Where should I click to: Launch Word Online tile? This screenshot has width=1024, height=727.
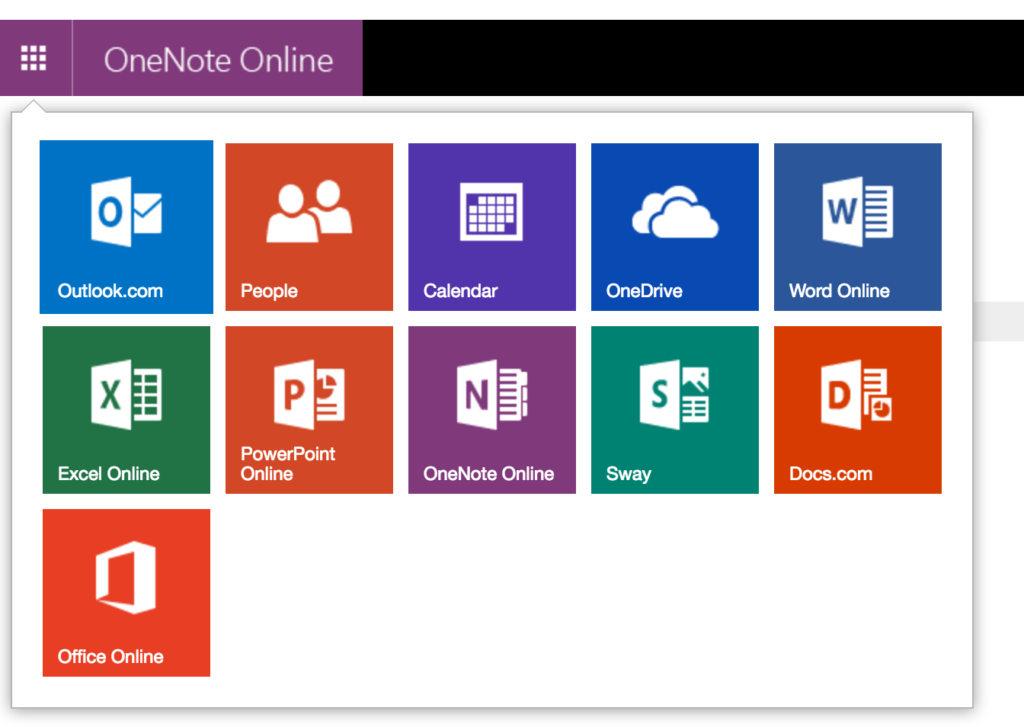click(x=857, y=227)
